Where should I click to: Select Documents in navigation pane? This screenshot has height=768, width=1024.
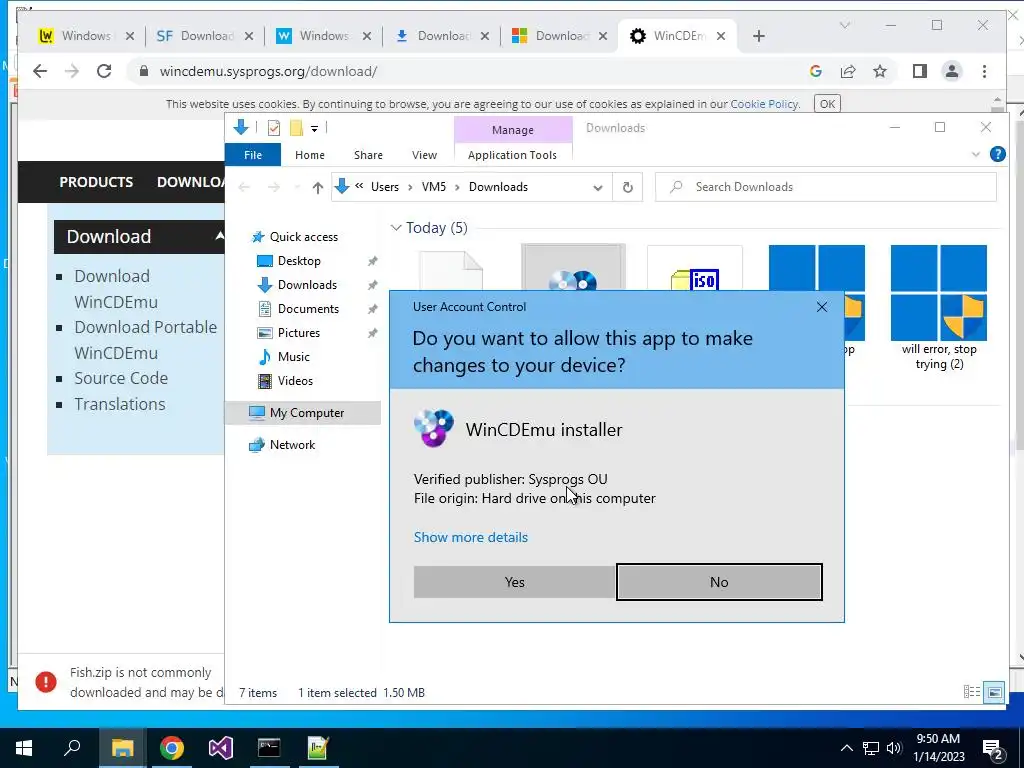click(x=308, y=309)
